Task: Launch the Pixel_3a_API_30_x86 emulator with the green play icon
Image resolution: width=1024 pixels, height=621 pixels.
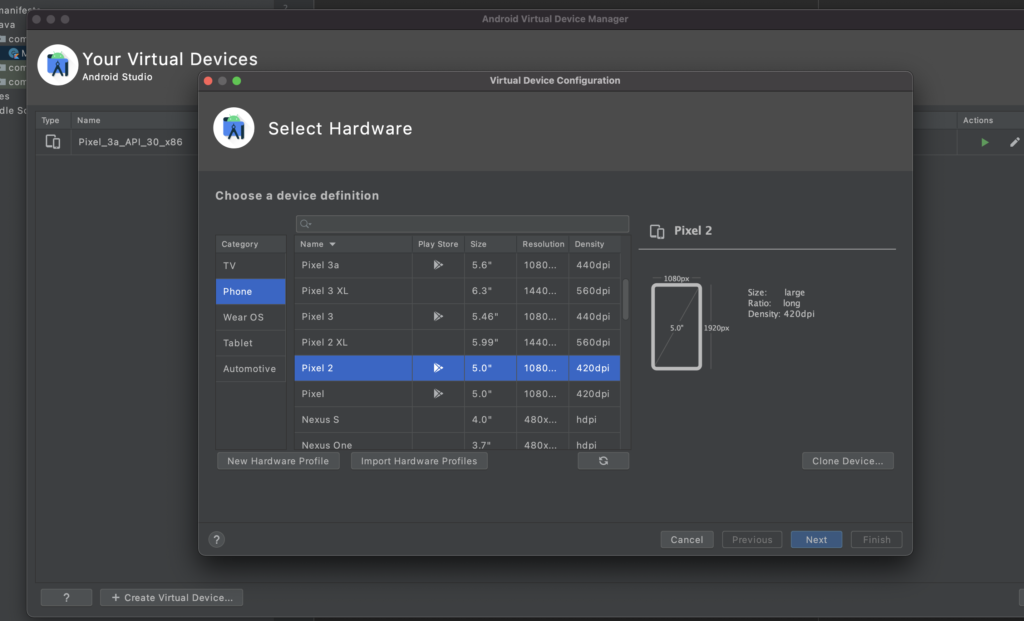Action: point(985,142)
